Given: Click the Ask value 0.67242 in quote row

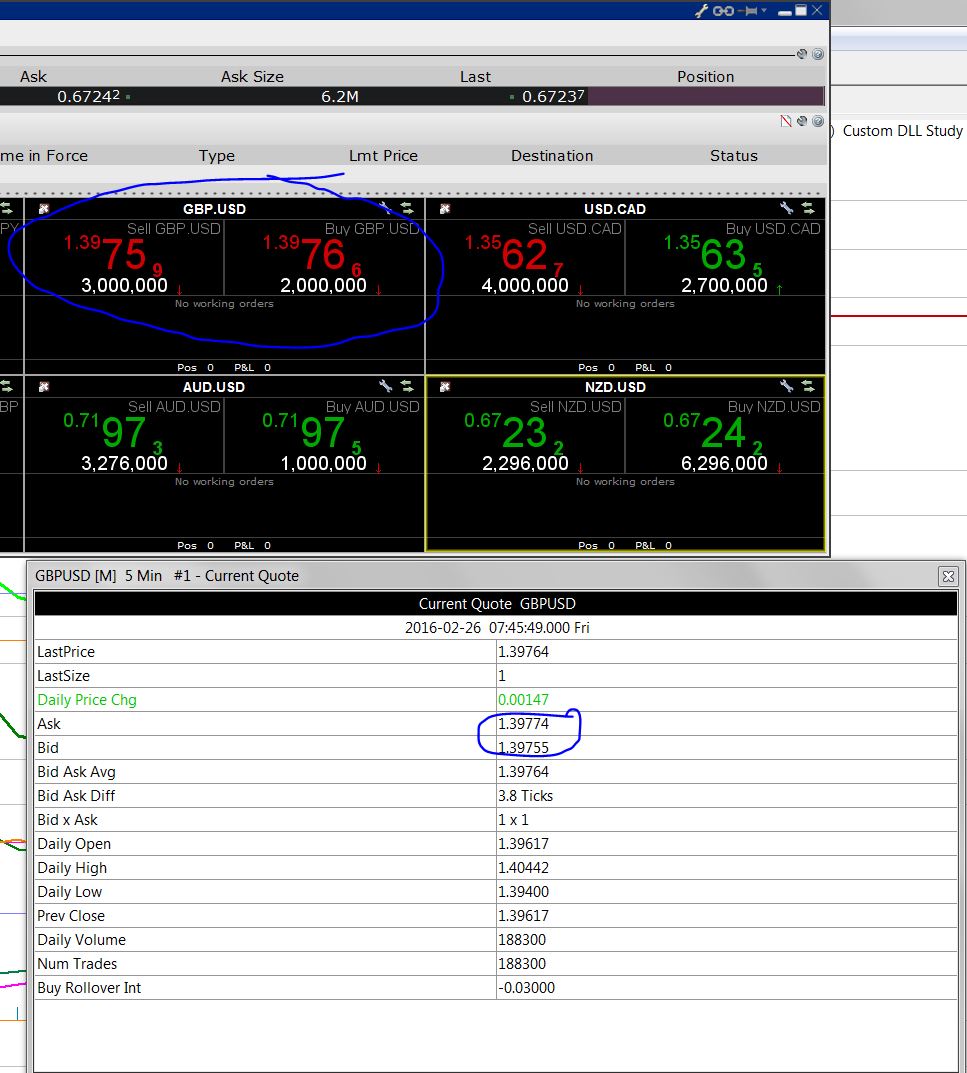Looking at the screenshot, I should pos(89,96).
